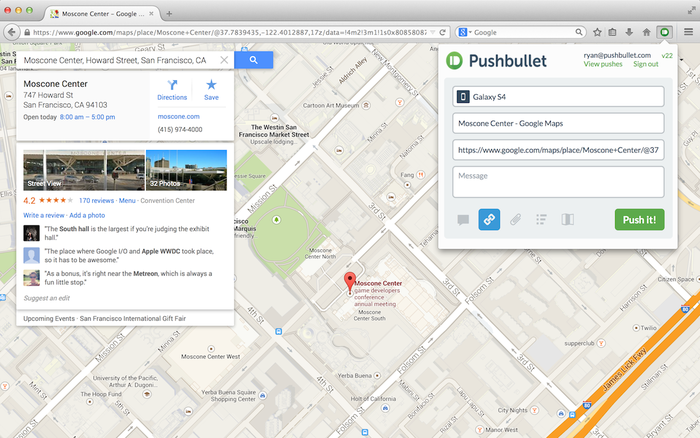Select the Moscone Center – Google browser tab
The height and width of the screenshot is (438, 700).
click(x=102, y=13)
